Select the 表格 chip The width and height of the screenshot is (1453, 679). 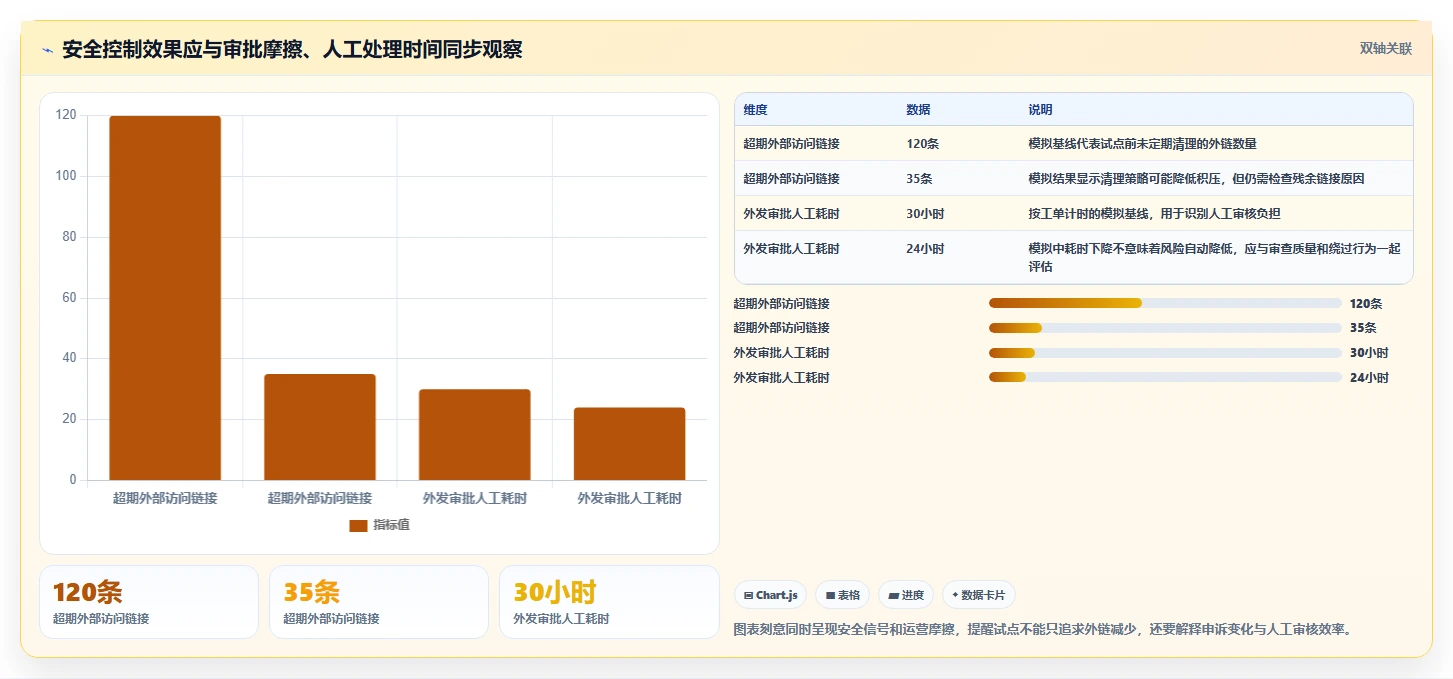click(x=842, y=595)
